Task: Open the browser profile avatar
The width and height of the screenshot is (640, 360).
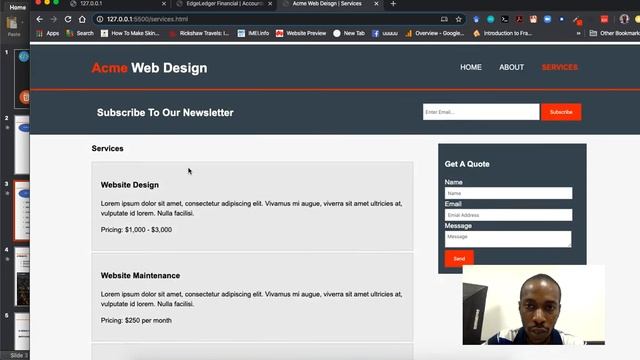Action: 624,19
